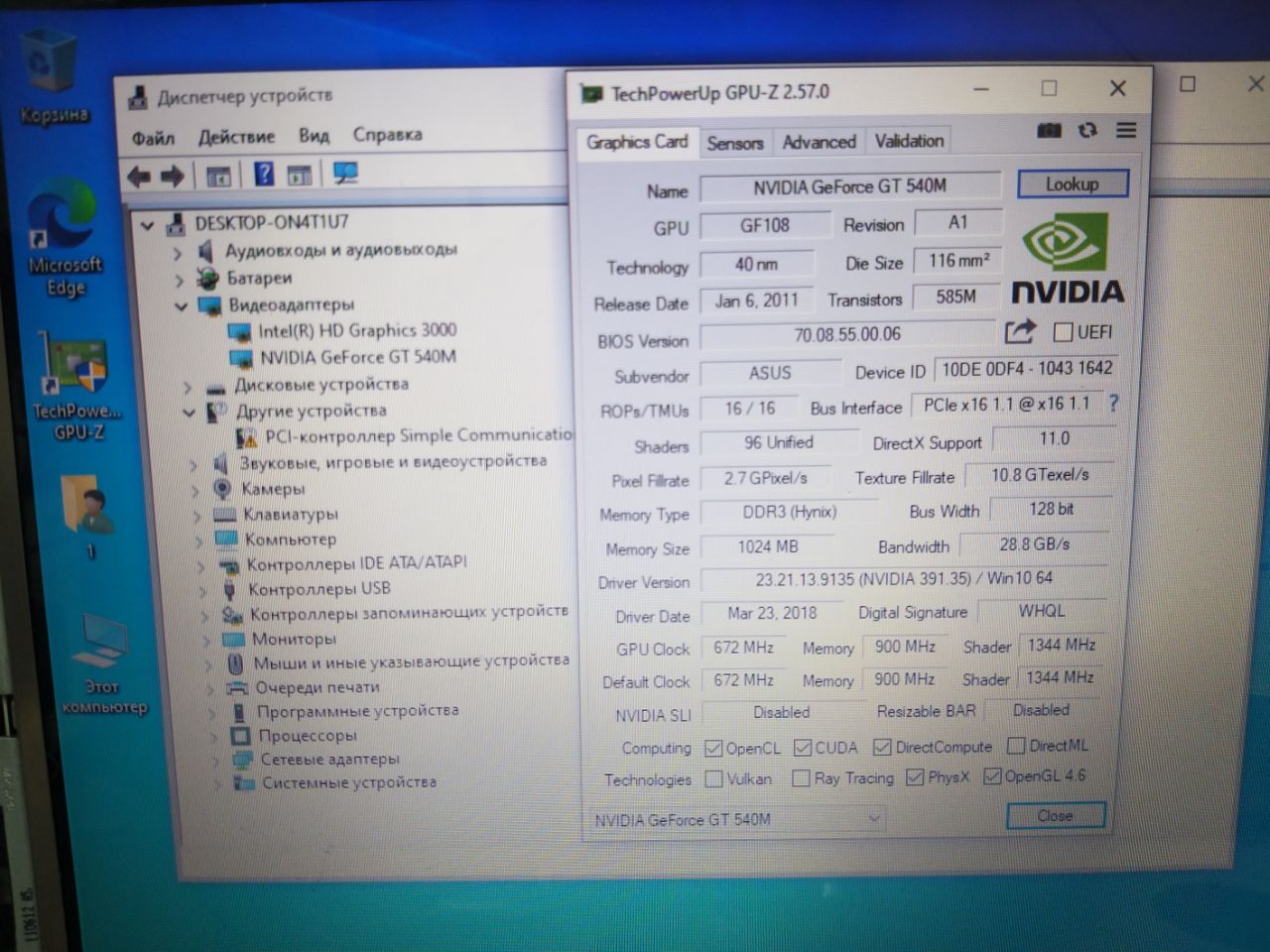Select the Системные устройства category
The height and width of the screenshot is (952, 1270).
(x=335, y=782)
